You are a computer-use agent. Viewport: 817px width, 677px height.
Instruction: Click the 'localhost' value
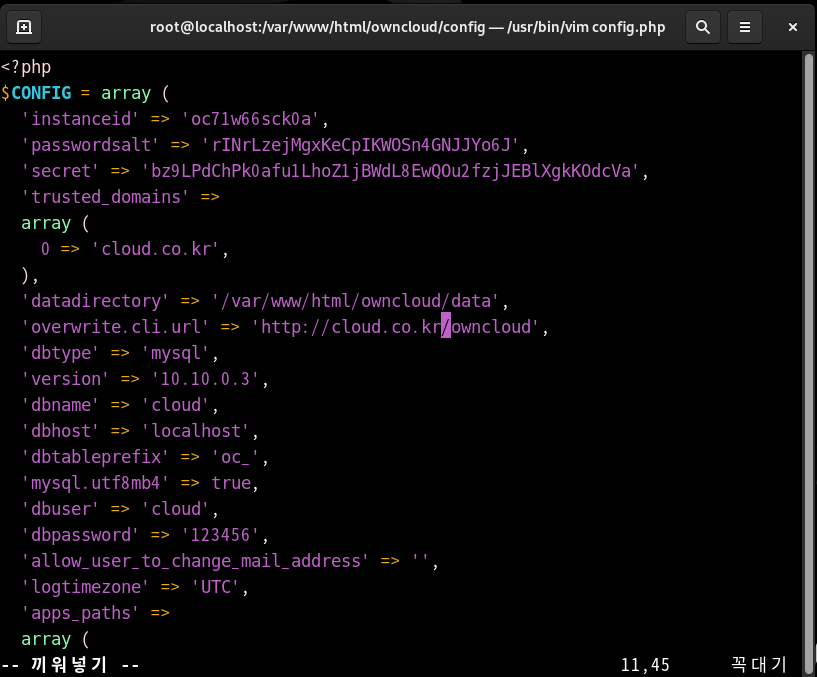tap(196, 431)
